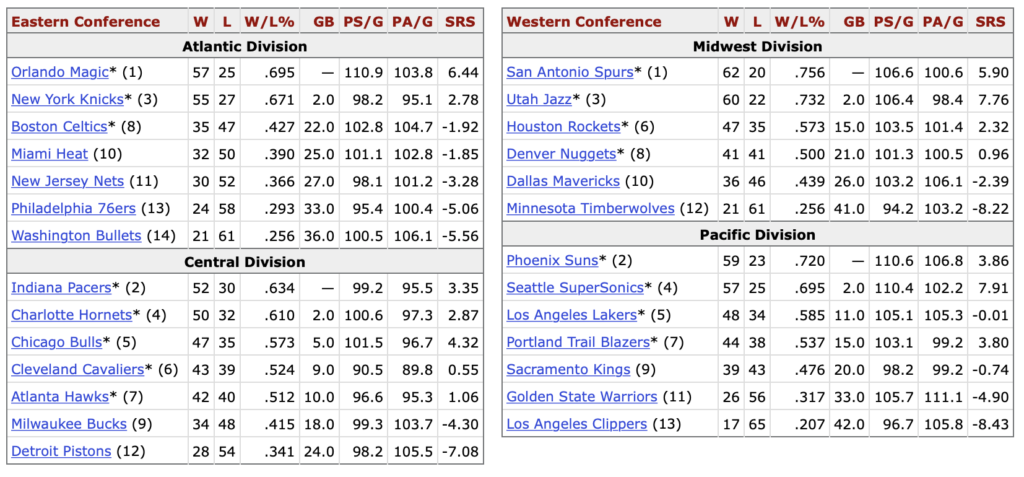Click the Eastern Conference PS/G column header
1024x477 pixels.
click(x=364, y=22)
